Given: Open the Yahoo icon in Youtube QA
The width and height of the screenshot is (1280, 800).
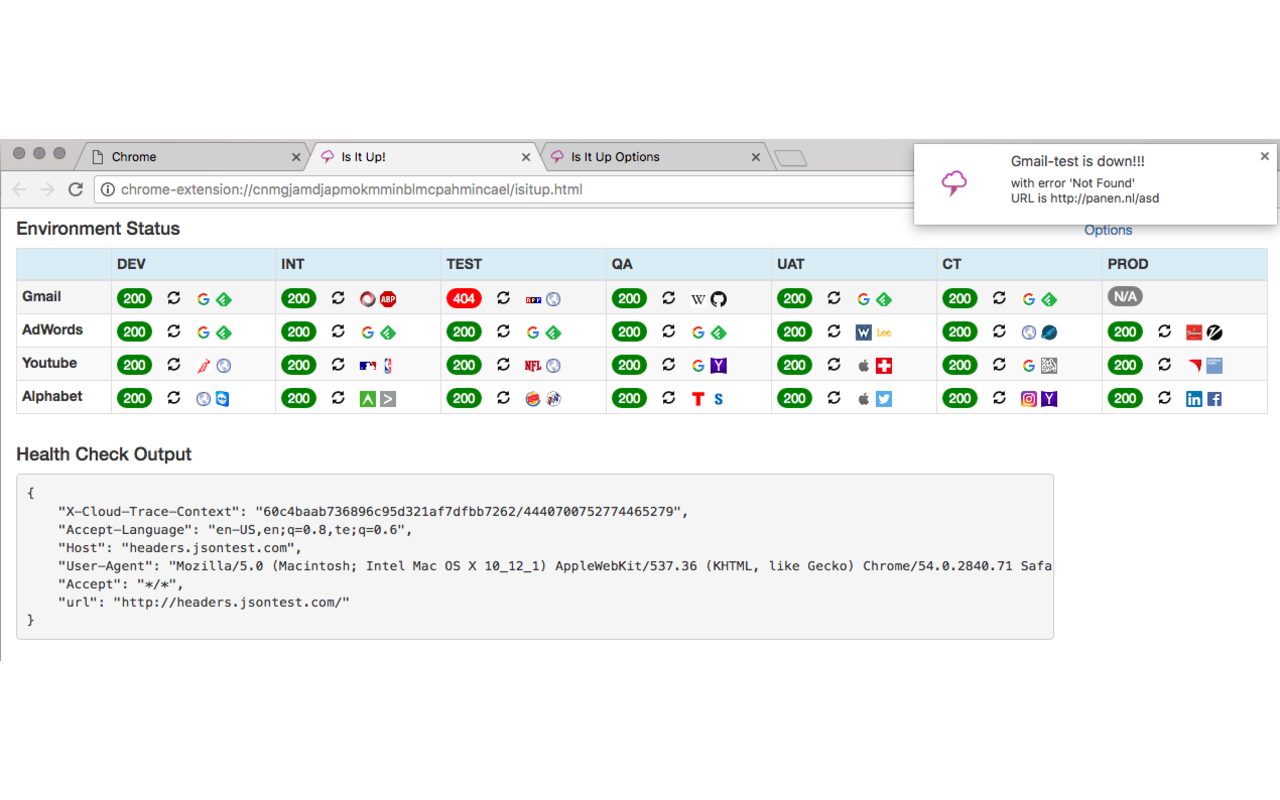Looking at the screenshot, I should (718, 366).
